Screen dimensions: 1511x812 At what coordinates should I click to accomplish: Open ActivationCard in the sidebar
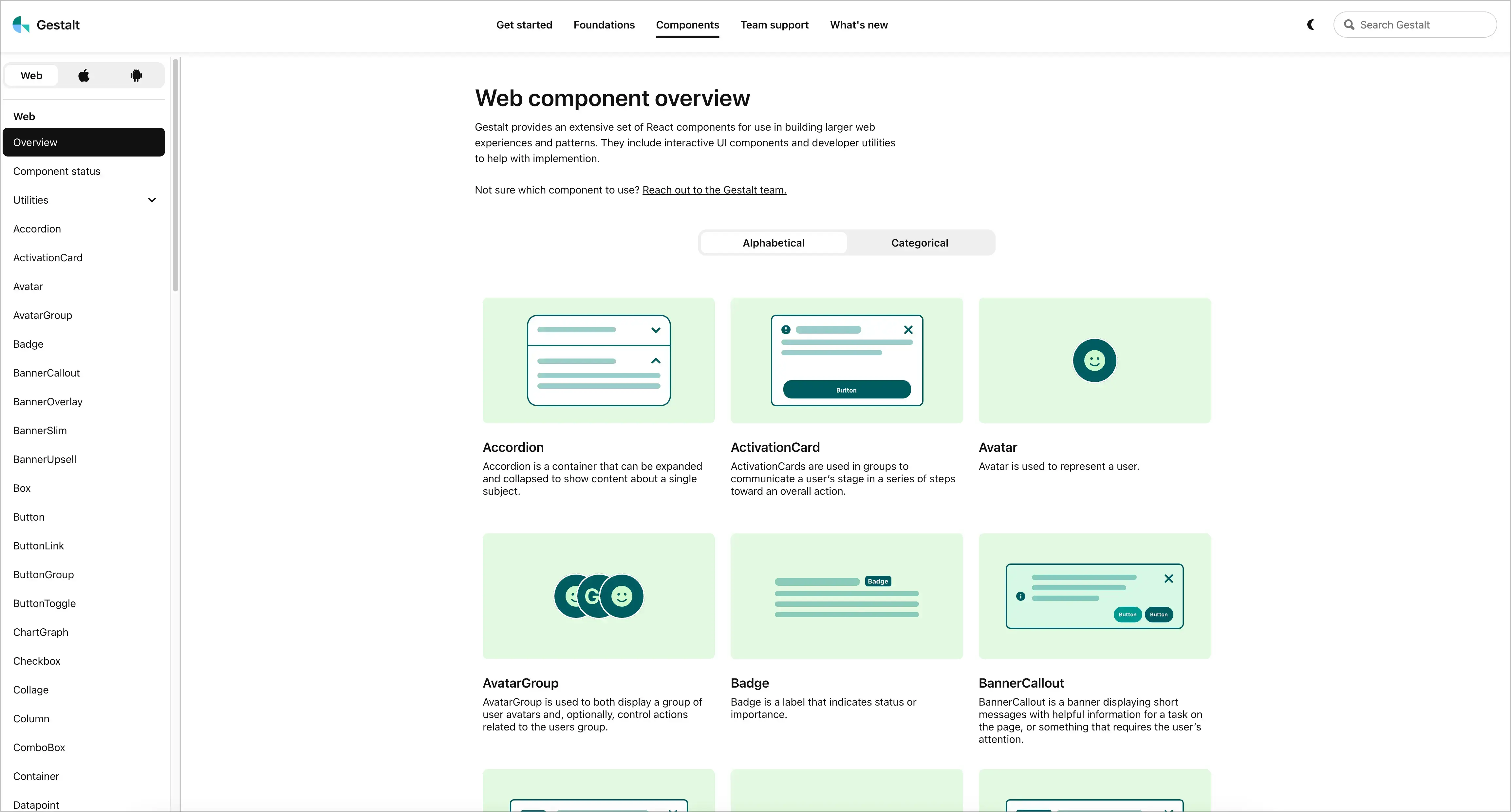click(84, 257)
